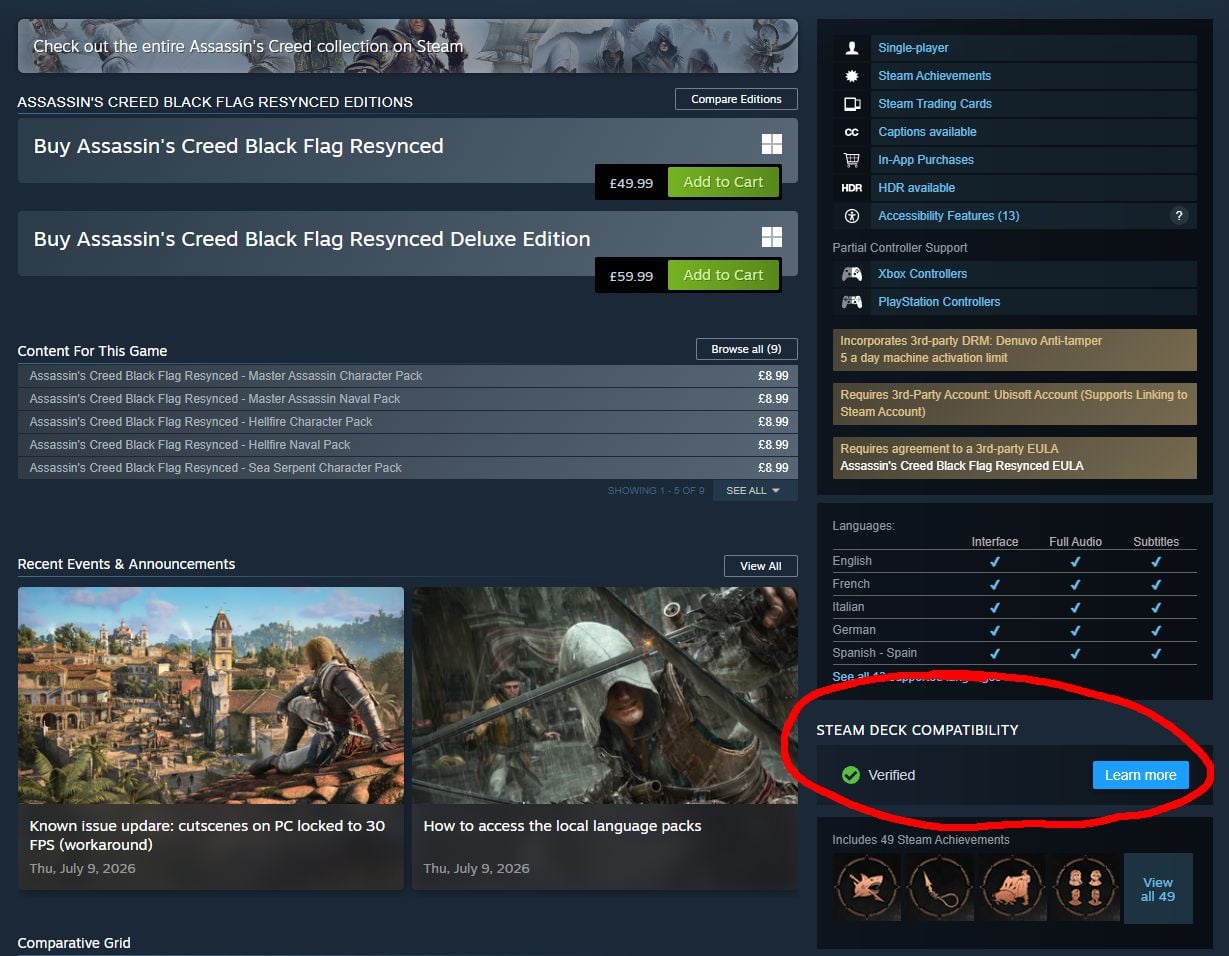
Task: Click the green Verified checkmark icon
Action: coord(851,775)
